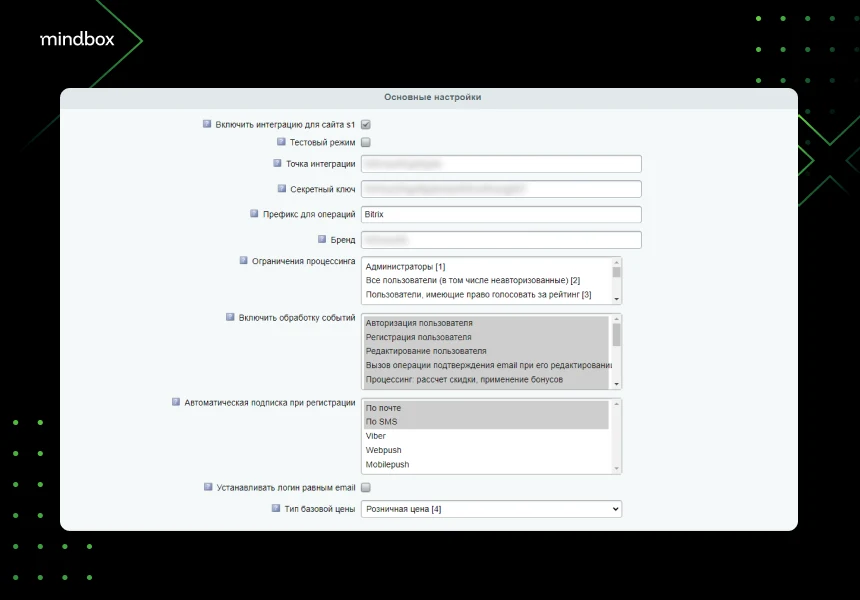The height and width of the screenshot is (600, 860).
Task: Click help icon beside Тип базовой цены
Action: click(276, 508)
